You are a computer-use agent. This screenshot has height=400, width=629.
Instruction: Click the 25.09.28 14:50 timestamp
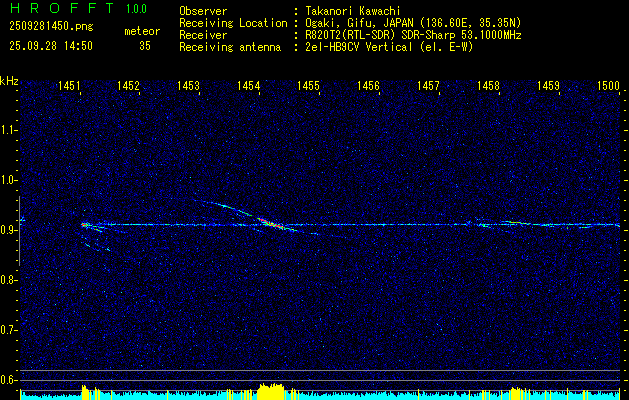51,46
